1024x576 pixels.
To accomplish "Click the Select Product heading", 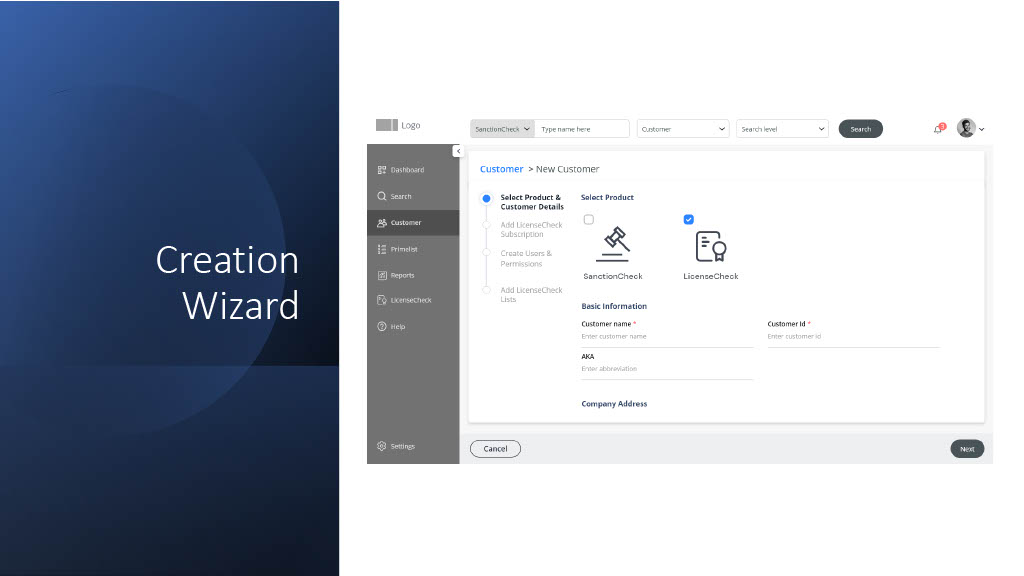I will (x=607, y=197).
